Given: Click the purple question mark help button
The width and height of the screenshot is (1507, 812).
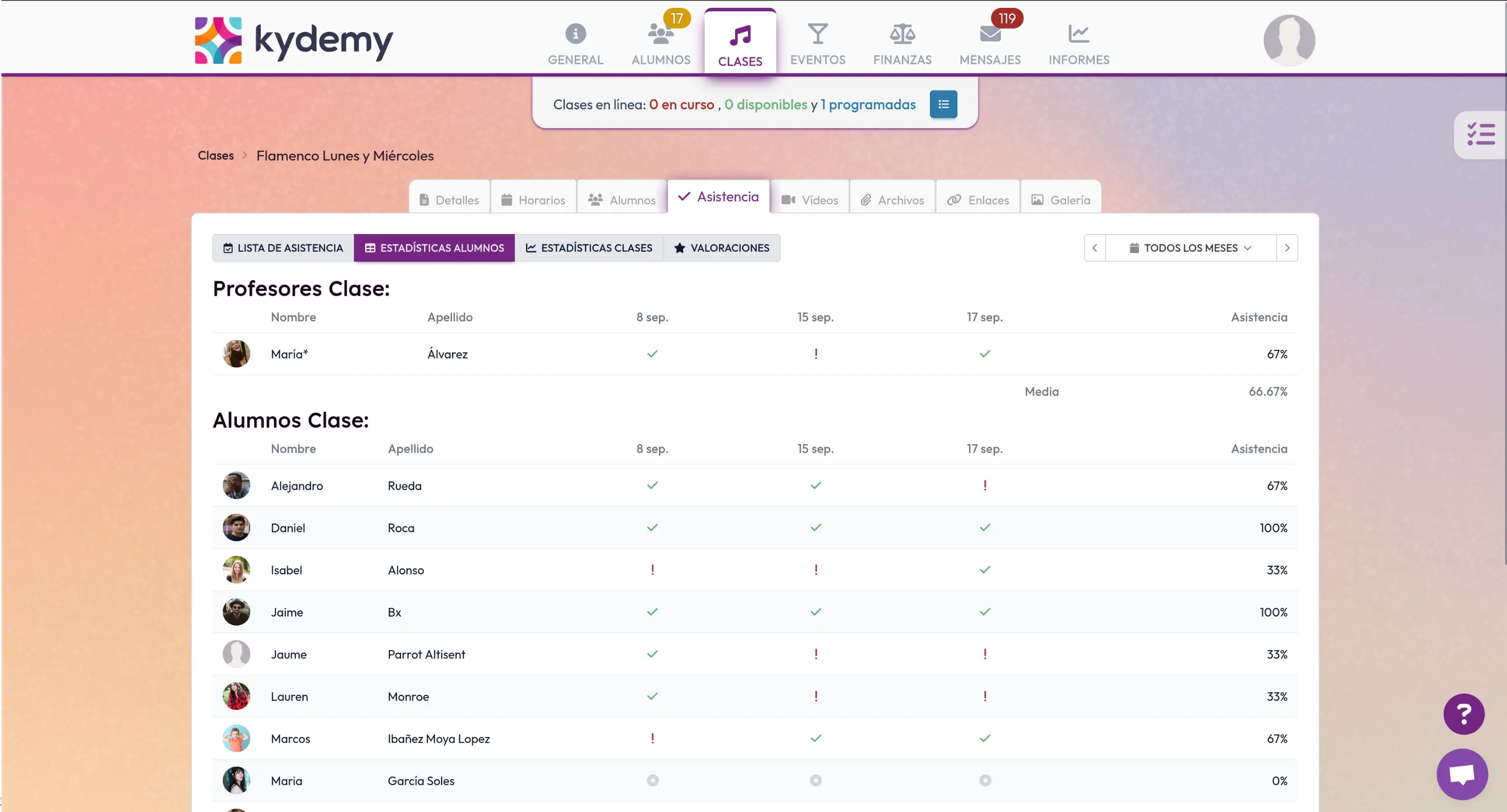Looking at the screenshot, I should pyautogui.click(x=1463, y=714).
